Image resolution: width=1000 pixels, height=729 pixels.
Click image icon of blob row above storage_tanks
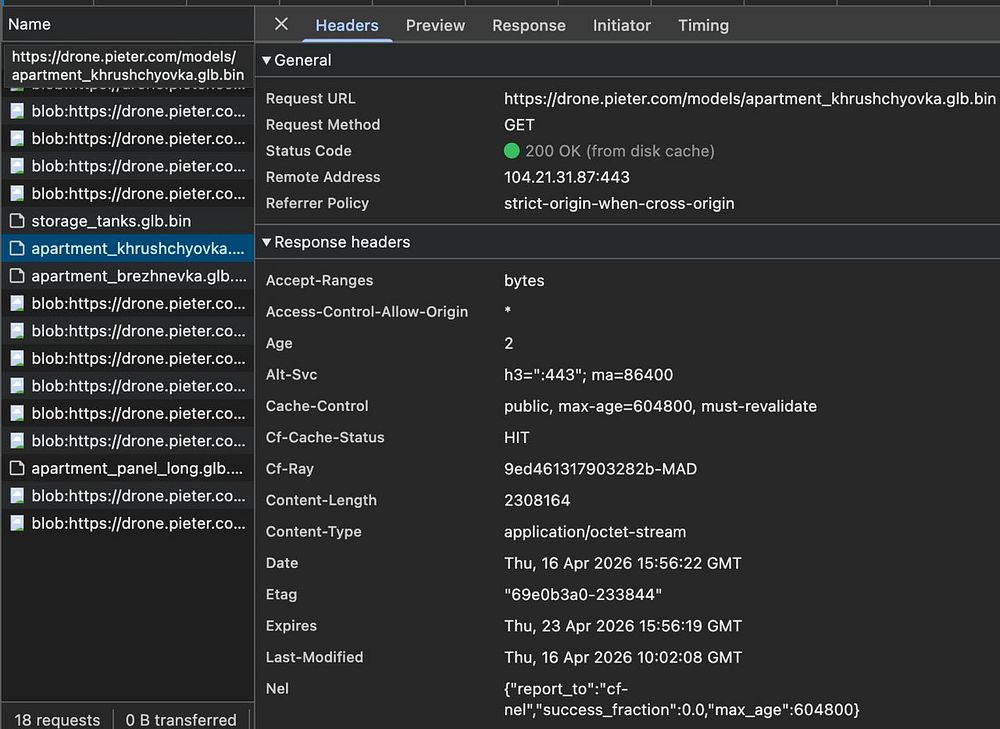click(x=17, y=194)
